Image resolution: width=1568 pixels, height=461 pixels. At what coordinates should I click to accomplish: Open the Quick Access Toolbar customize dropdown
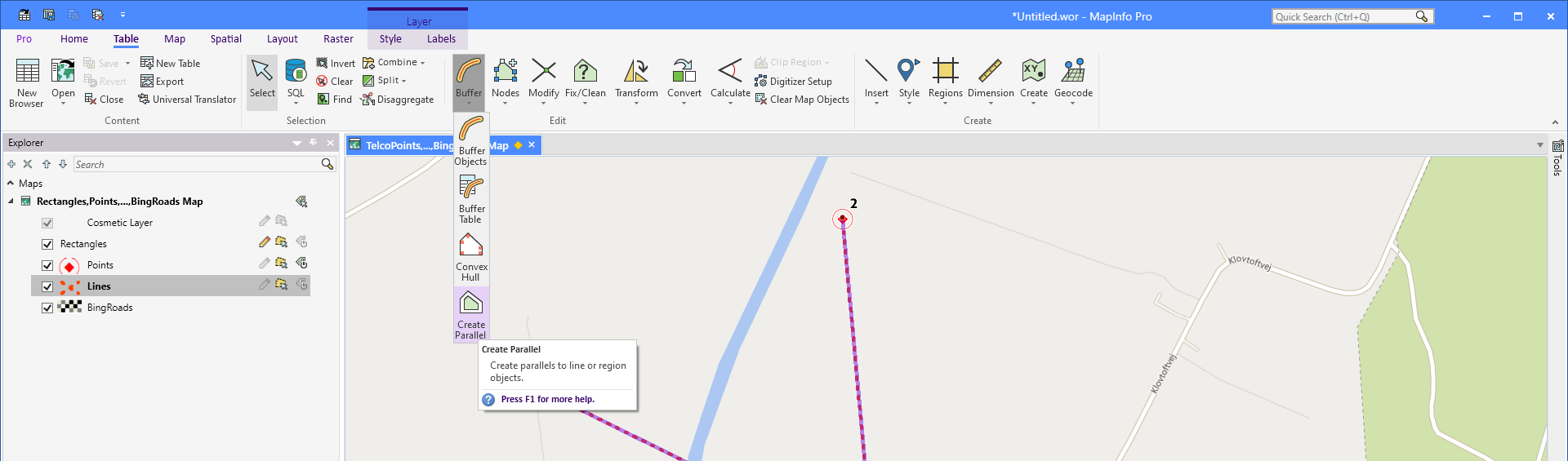point(122,15)
